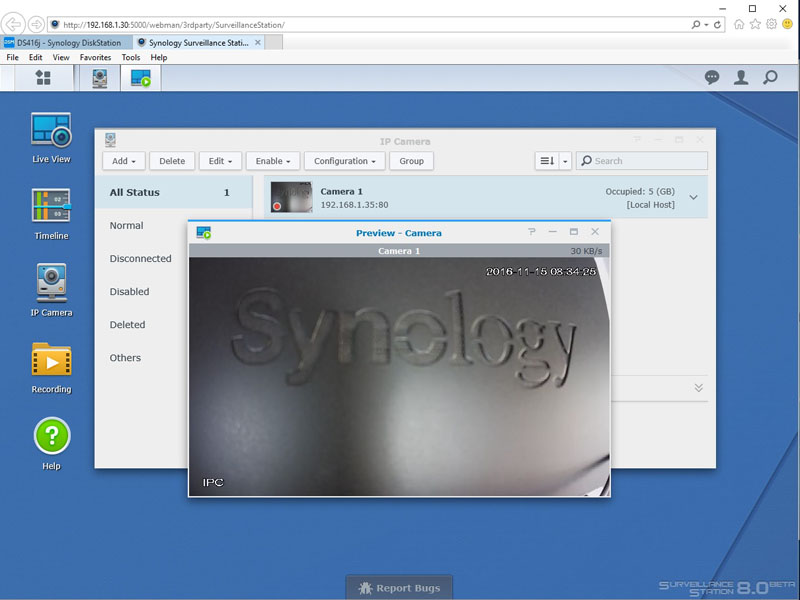
Task: Open the notifications speech bubble icon
Action: [712, 78]
